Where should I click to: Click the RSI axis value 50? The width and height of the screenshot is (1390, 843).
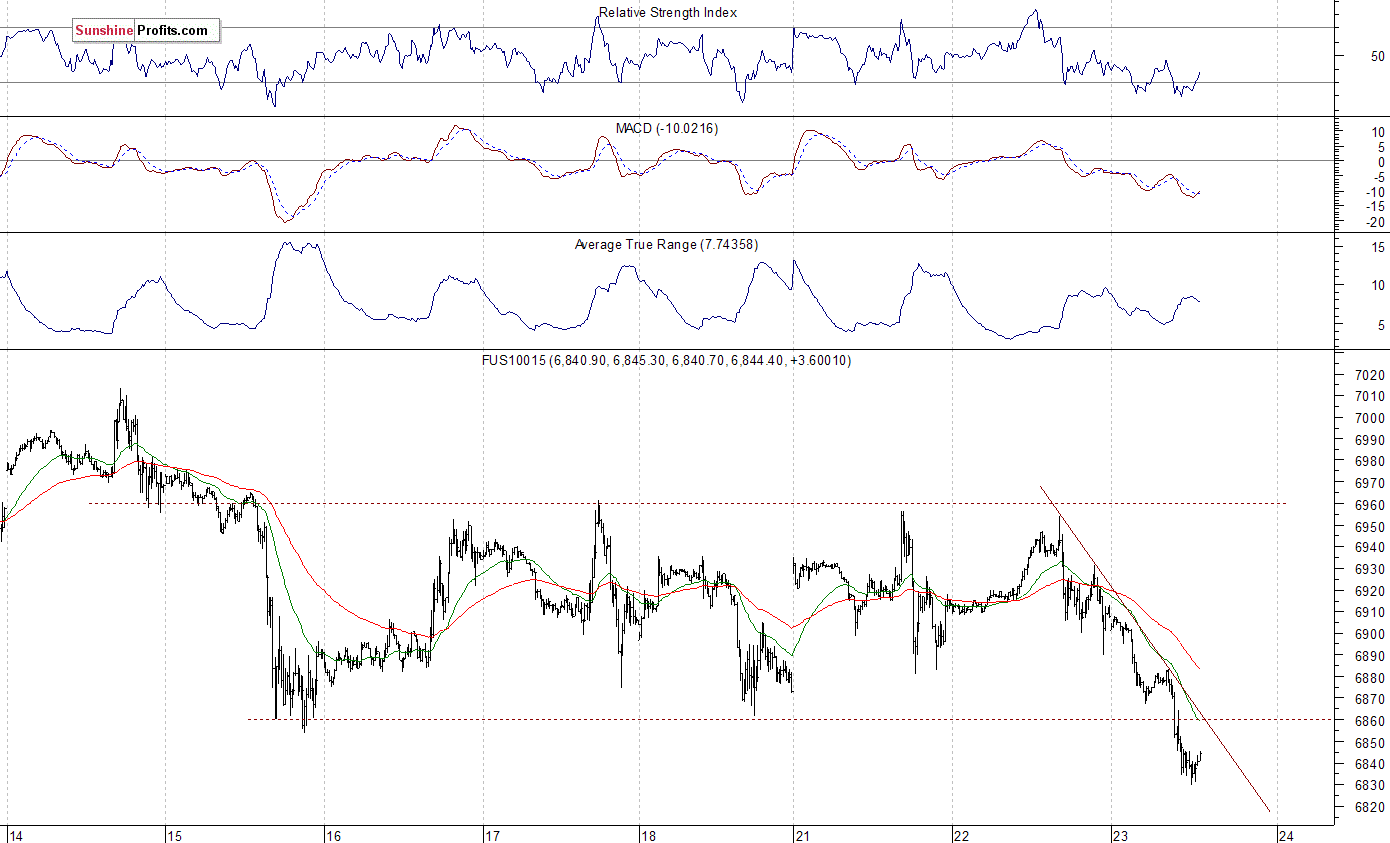coord(1379,56)
